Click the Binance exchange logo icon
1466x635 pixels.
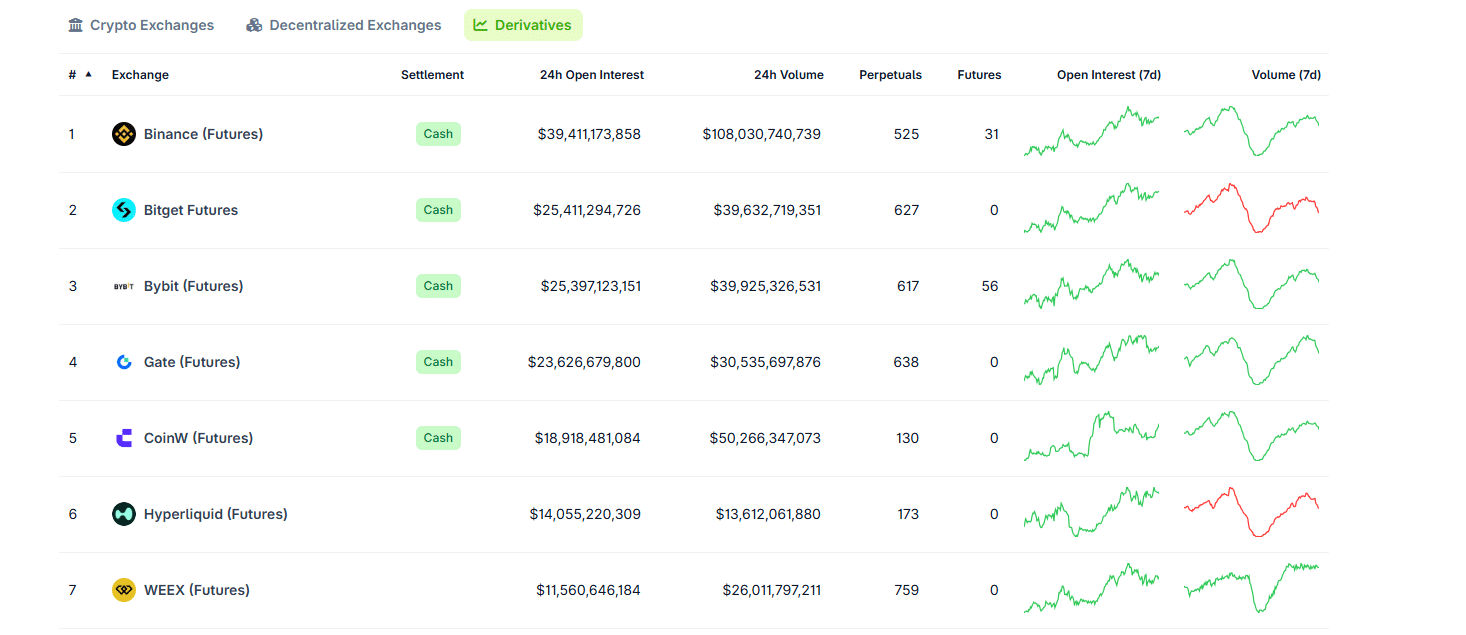124,134
